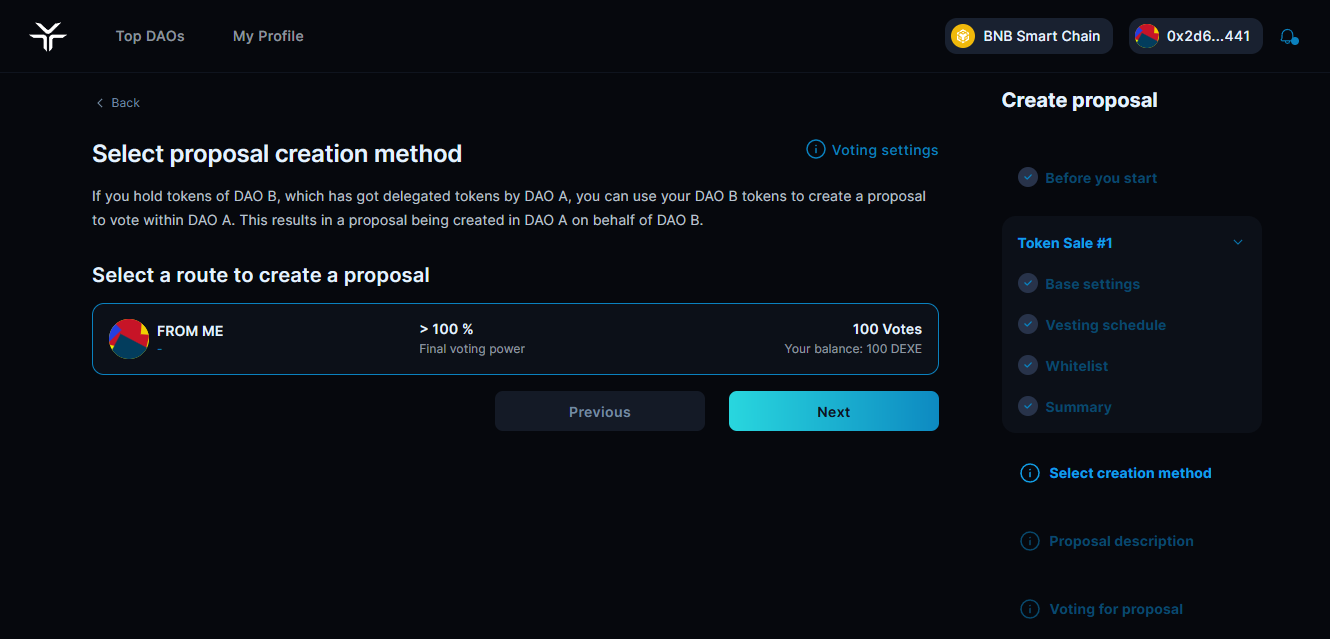Collapse the Token Sale #1 section chevron
1330x639 pixels.
(1238, 243)
